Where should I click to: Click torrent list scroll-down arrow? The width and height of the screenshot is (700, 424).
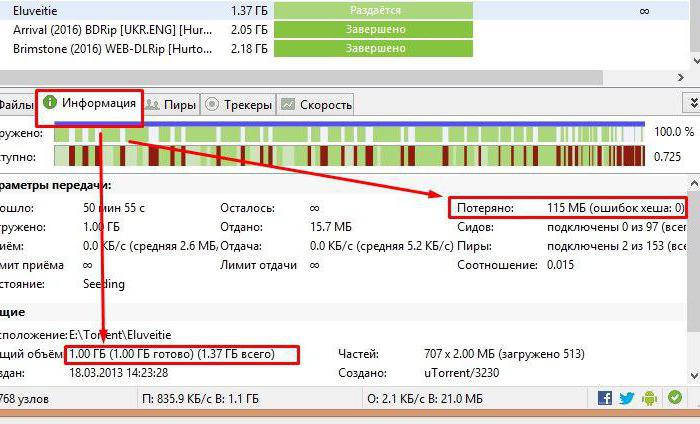(x=695, y=60)
